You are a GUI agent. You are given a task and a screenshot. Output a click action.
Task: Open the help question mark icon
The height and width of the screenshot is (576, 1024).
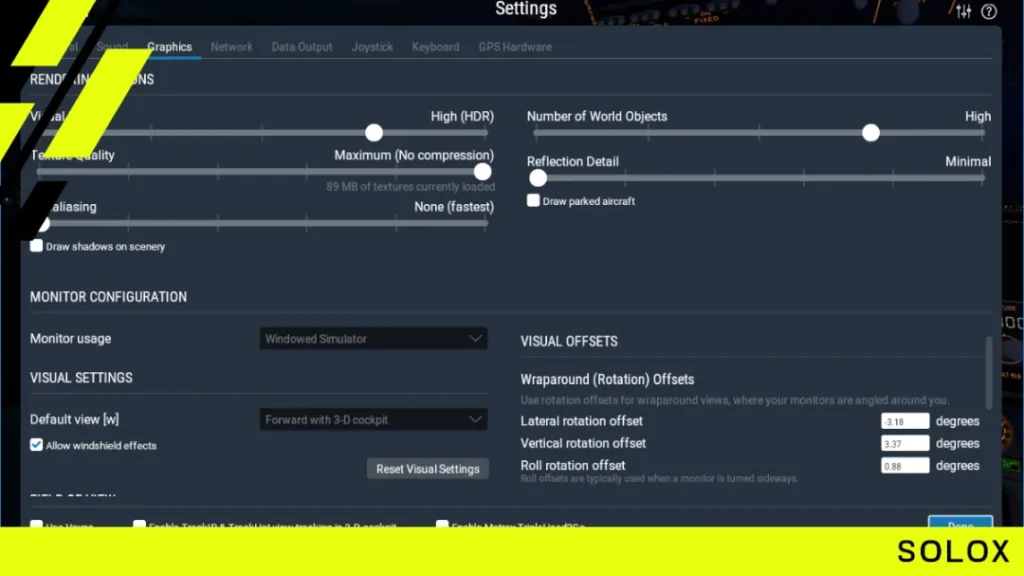point(989,11)
